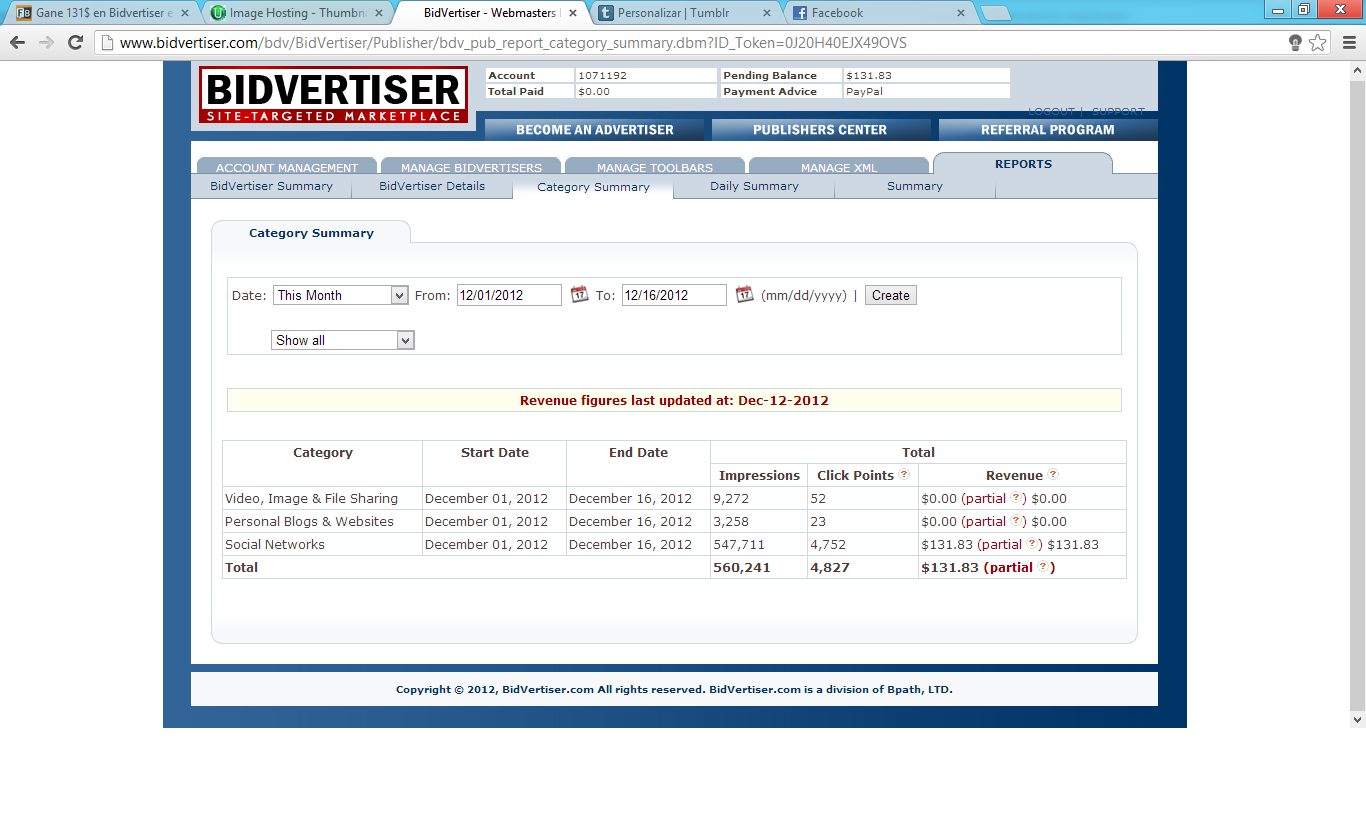The width and height of the screenshot is (1366, 820).
Task: Open BidVertiser Summary sub-tab
Action: coord(271,186)
